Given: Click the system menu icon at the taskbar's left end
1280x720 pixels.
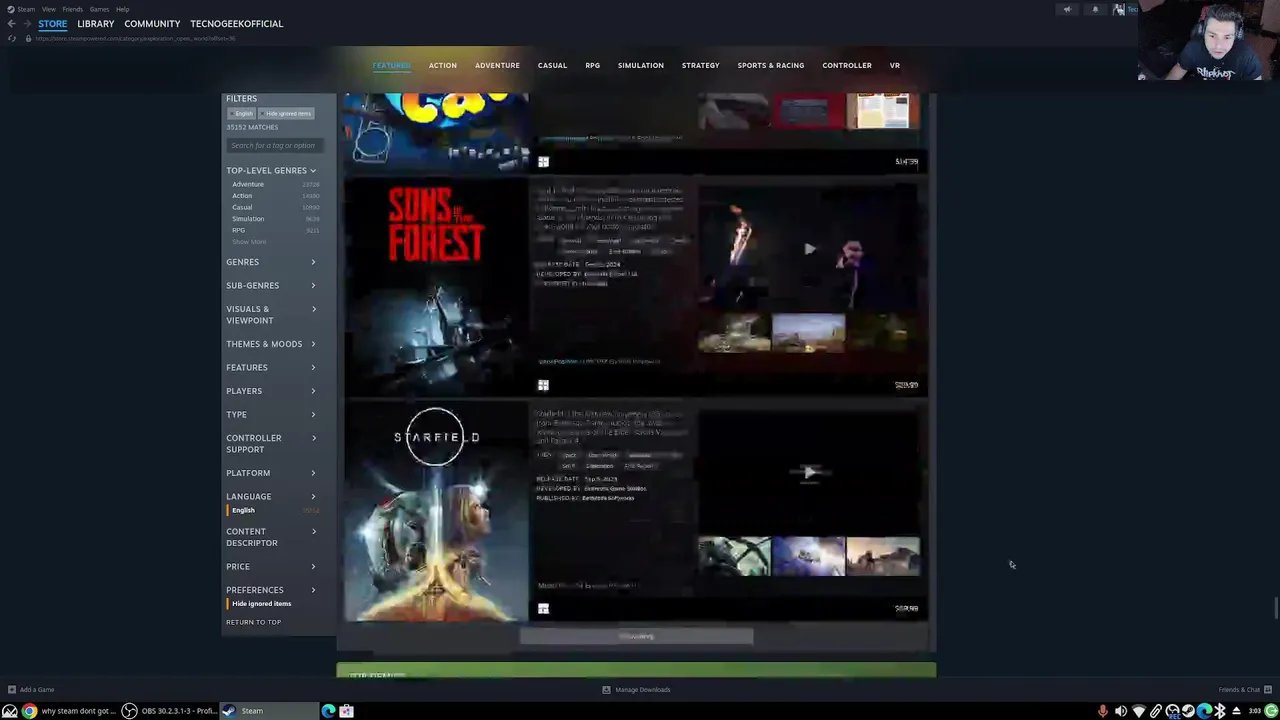Looking at the screenshot, I should click(9, 711).
